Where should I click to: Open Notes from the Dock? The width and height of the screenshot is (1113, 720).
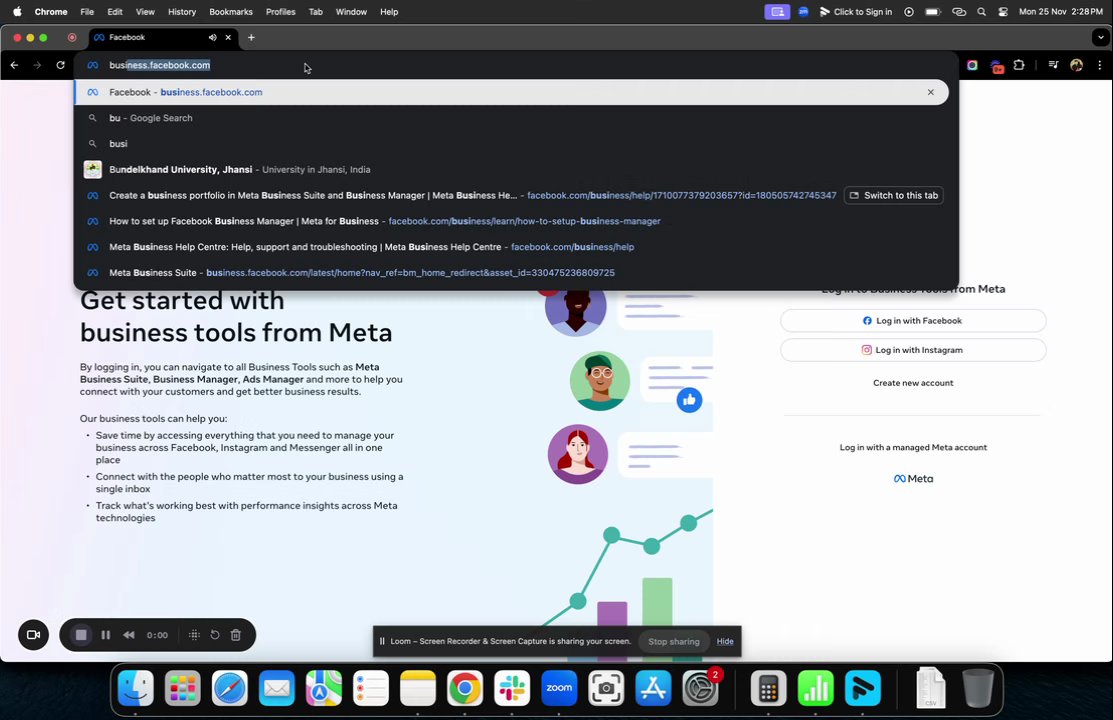pyautogui.click(x=418, y=688)
